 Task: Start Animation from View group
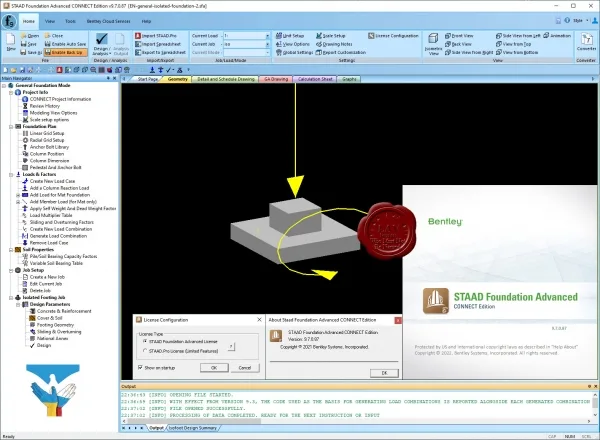557,36
